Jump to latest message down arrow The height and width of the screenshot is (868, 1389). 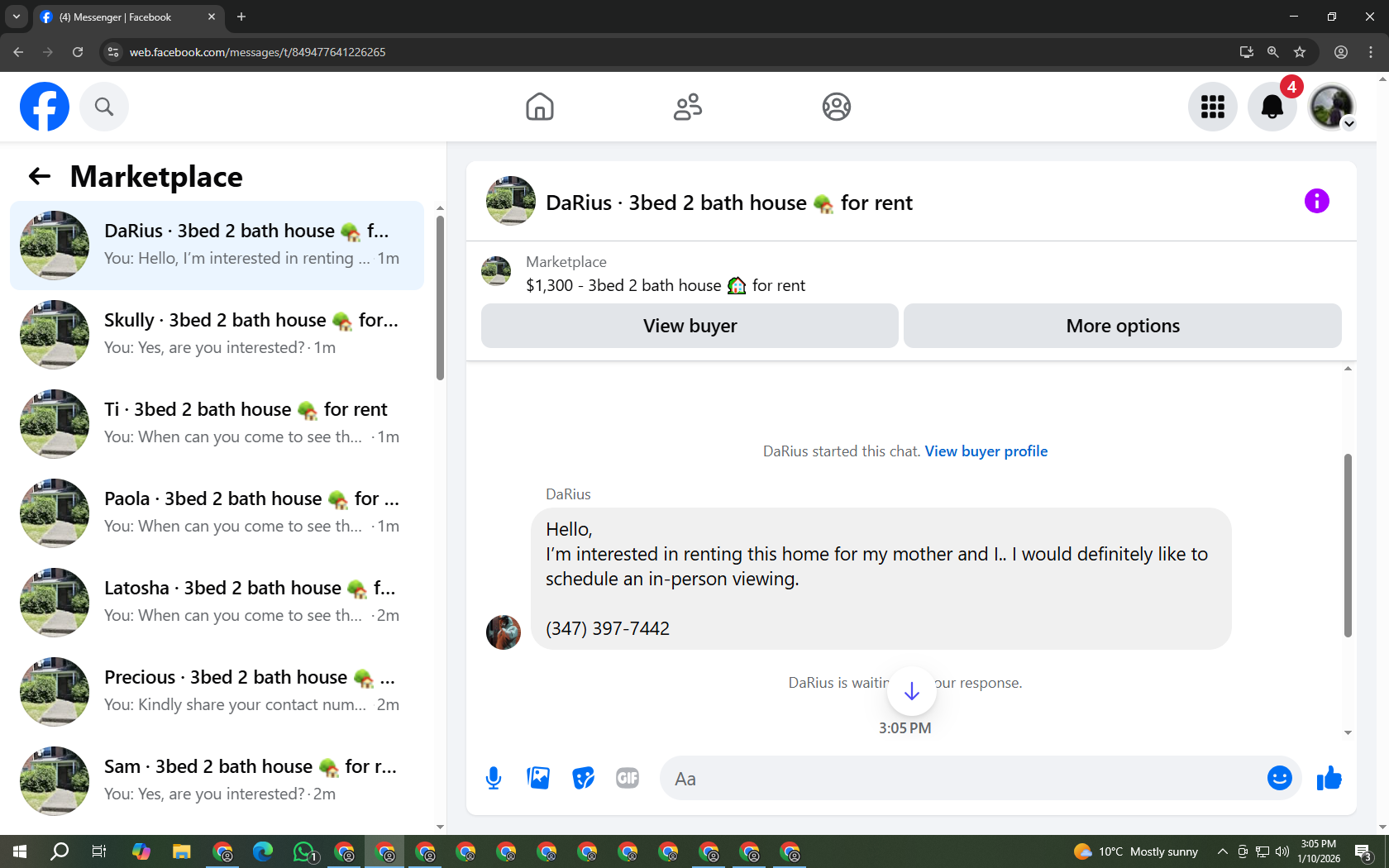(912, 691)
